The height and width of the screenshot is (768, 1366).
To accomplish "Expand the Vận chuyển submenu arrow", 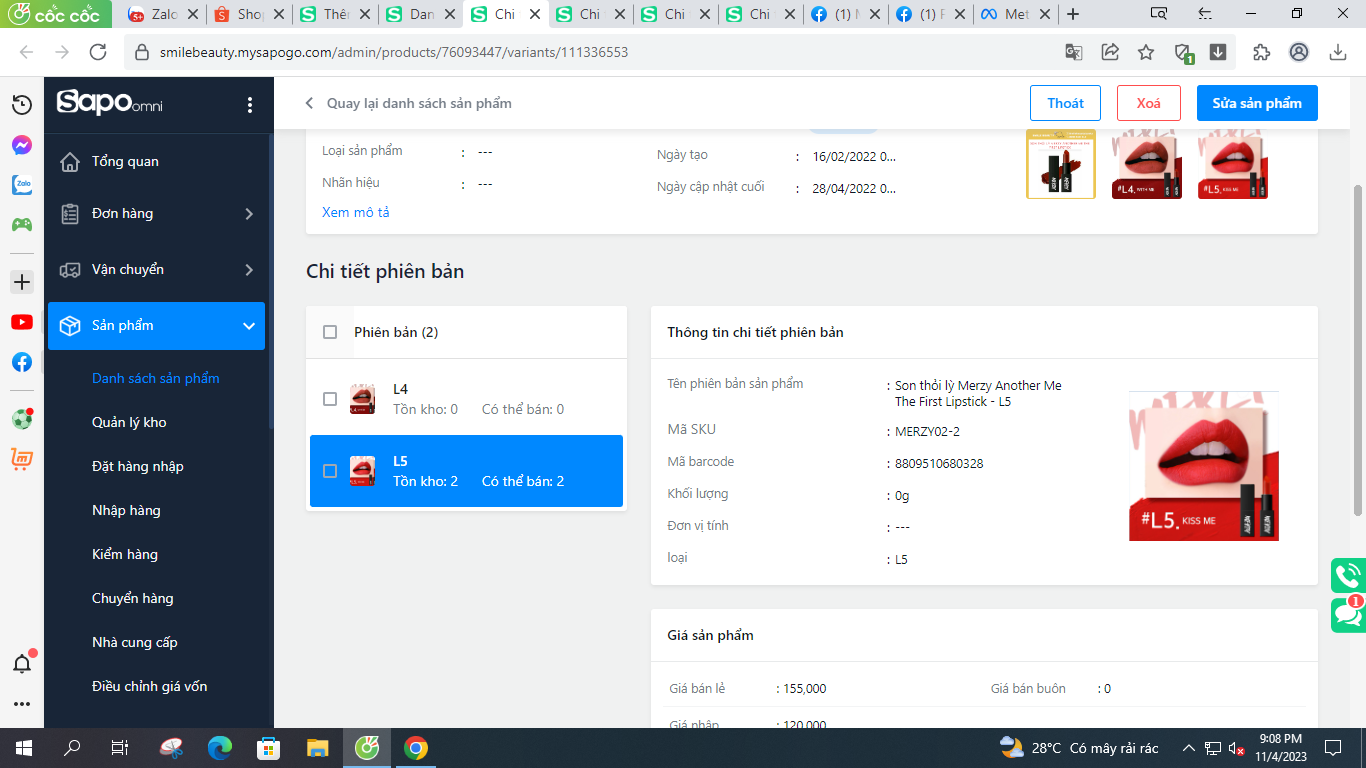I will 249,270.
